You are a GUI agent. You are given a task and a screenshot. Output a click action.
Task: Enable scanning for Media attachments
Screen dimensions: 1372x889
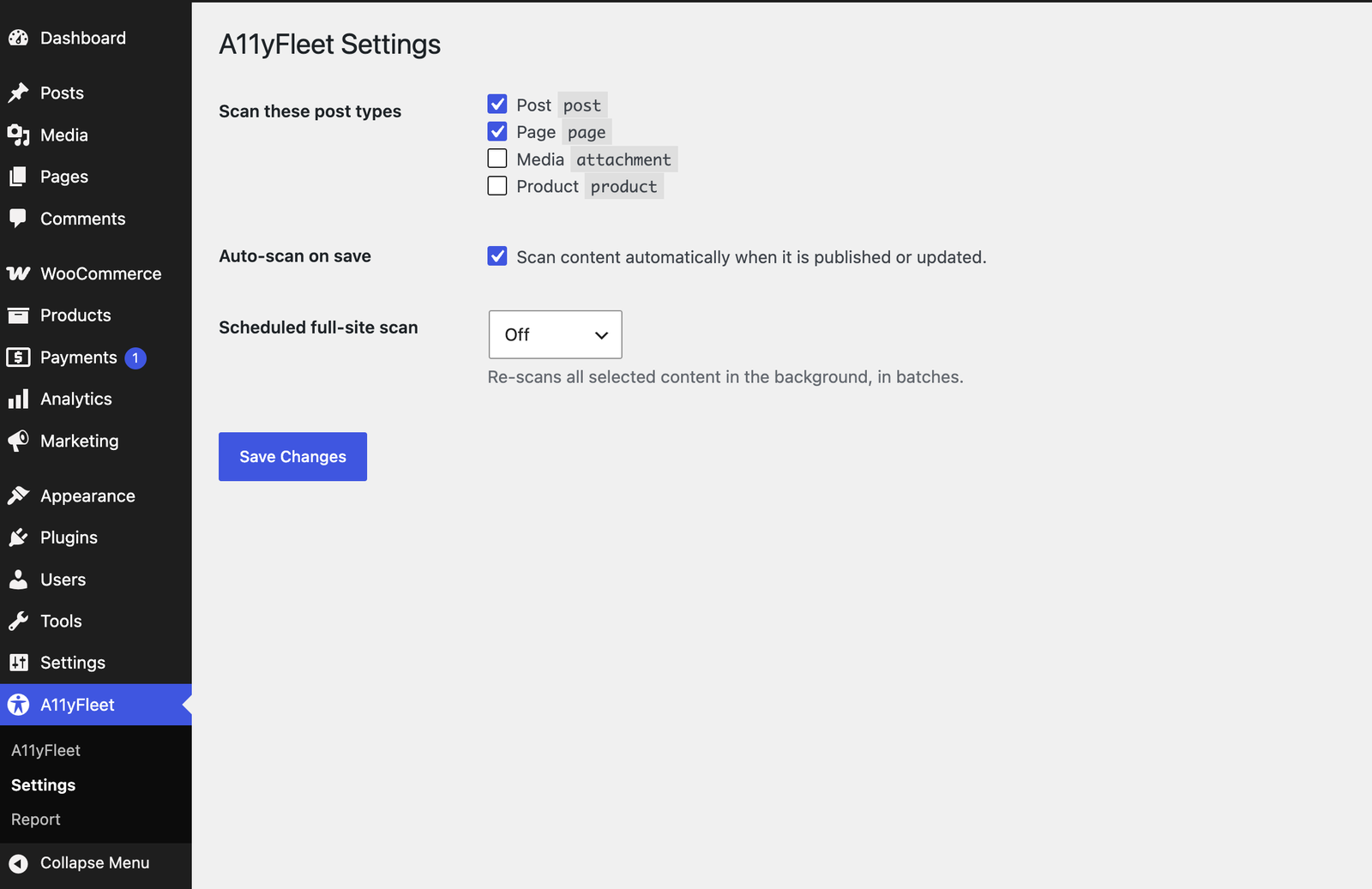click(x=497, y=159)
